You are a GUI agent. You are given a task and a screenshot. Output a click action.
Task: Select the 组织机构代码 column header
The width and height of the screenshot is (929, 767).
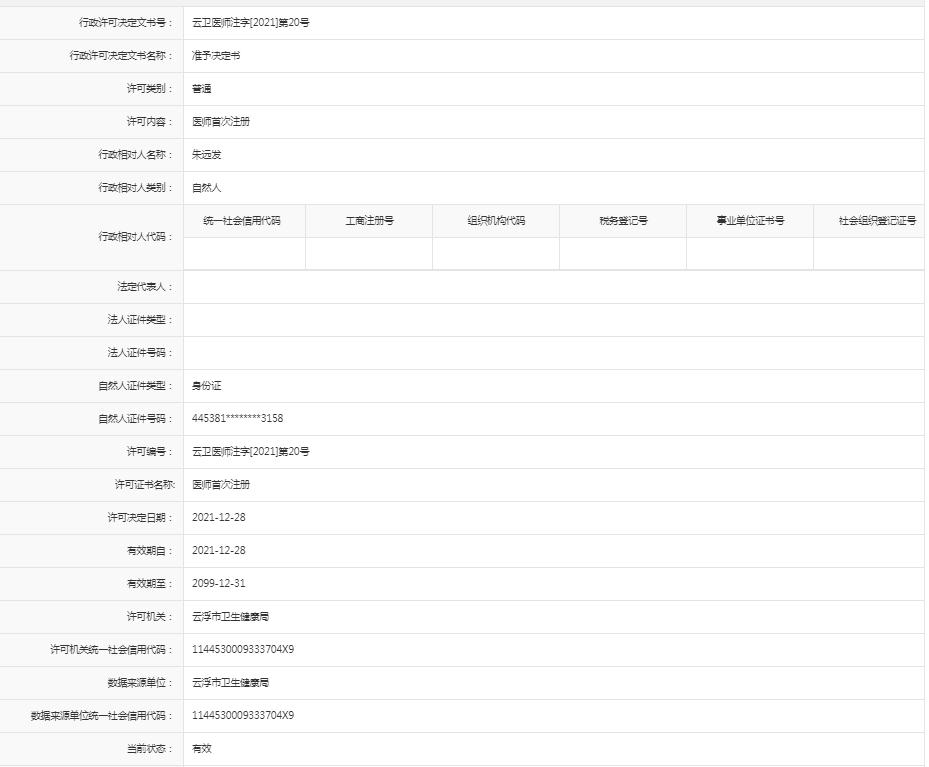point(495,221)
